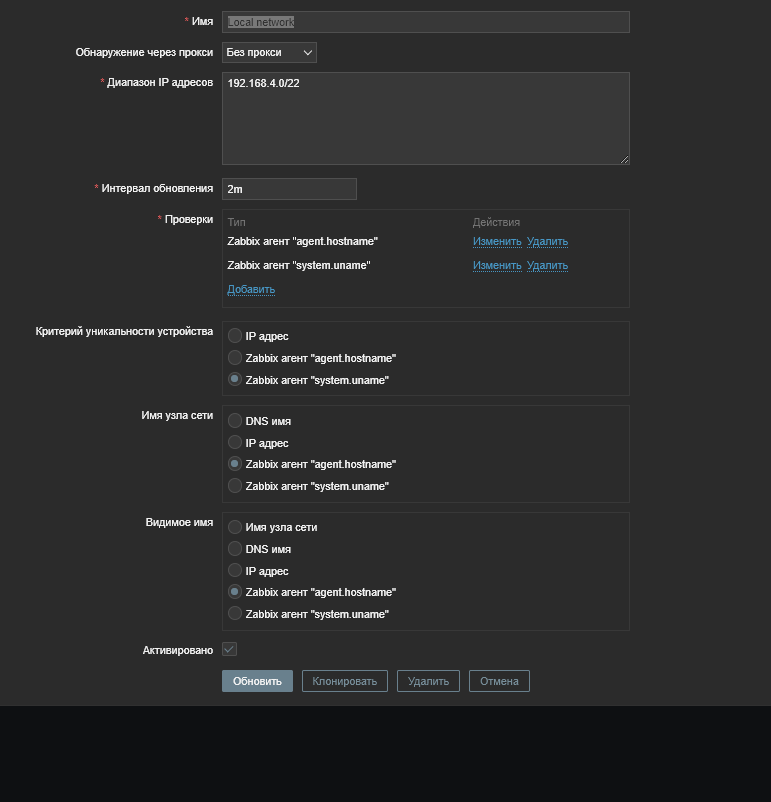This screenshot has width=771, height=802.
Task: Click the Диапазон IP адресов textarea
Action: coord(425,118)
